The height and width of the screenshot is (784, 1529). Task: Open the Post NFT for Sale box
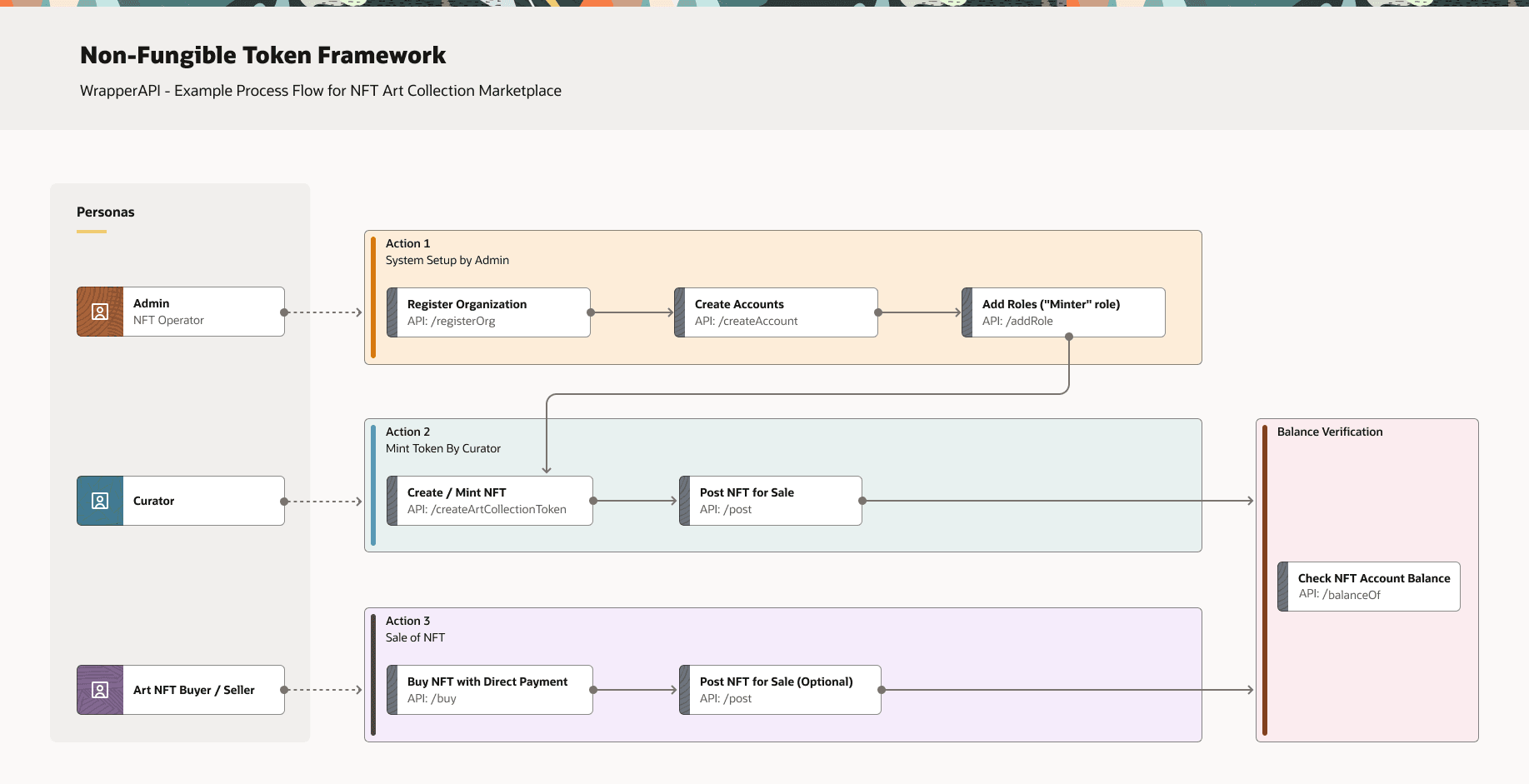coord(771,501)
